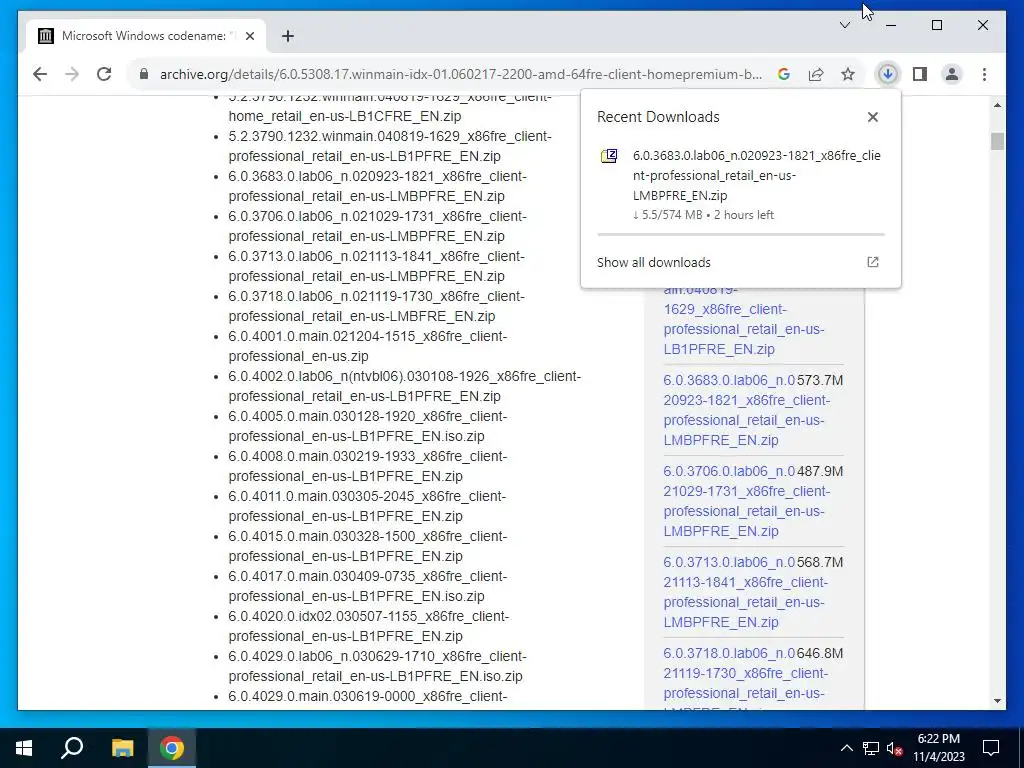Click the 573.7M file size

pos(820,380)
